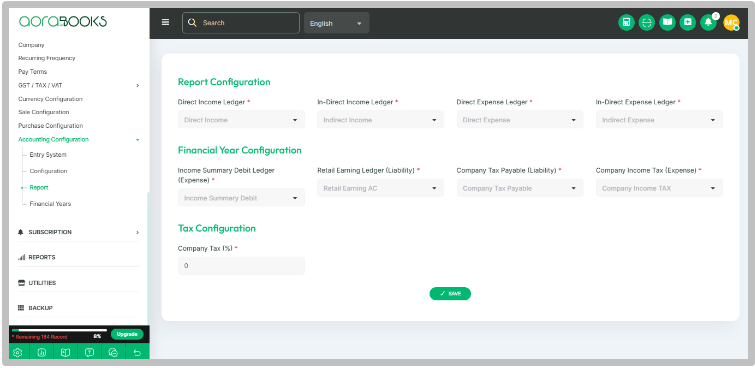Click the Aorabooks logo
Viewport: 755px width, 368px height.
click(x=63, y=21)
